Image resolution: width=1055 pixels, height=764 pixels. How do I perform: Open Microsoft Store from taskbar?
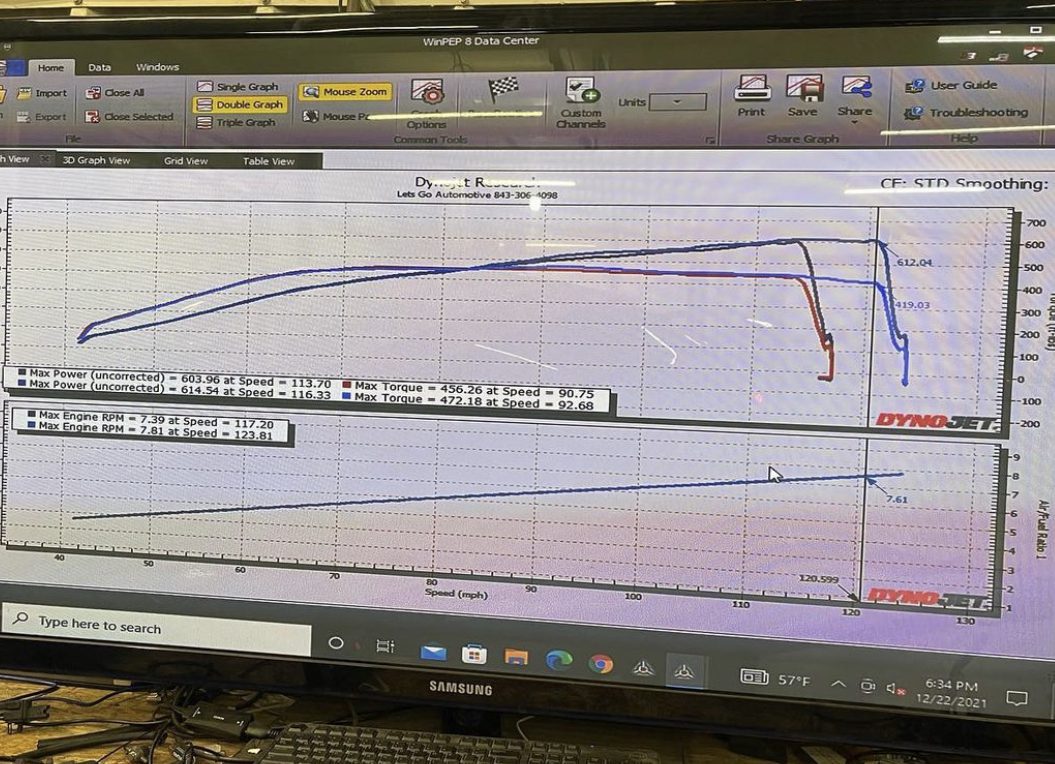coord(474,655)
